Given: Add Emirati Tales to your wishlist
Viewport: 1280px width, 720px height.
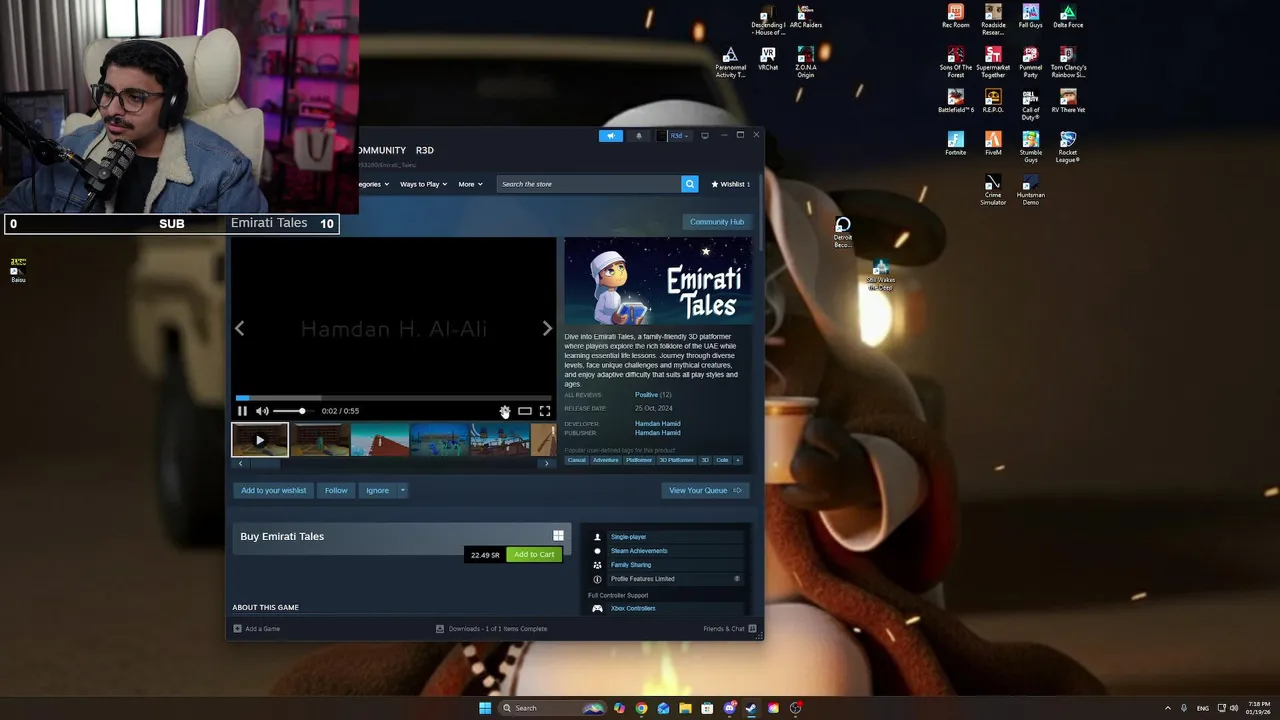Looking at the screenshot, I should point(274,490).
